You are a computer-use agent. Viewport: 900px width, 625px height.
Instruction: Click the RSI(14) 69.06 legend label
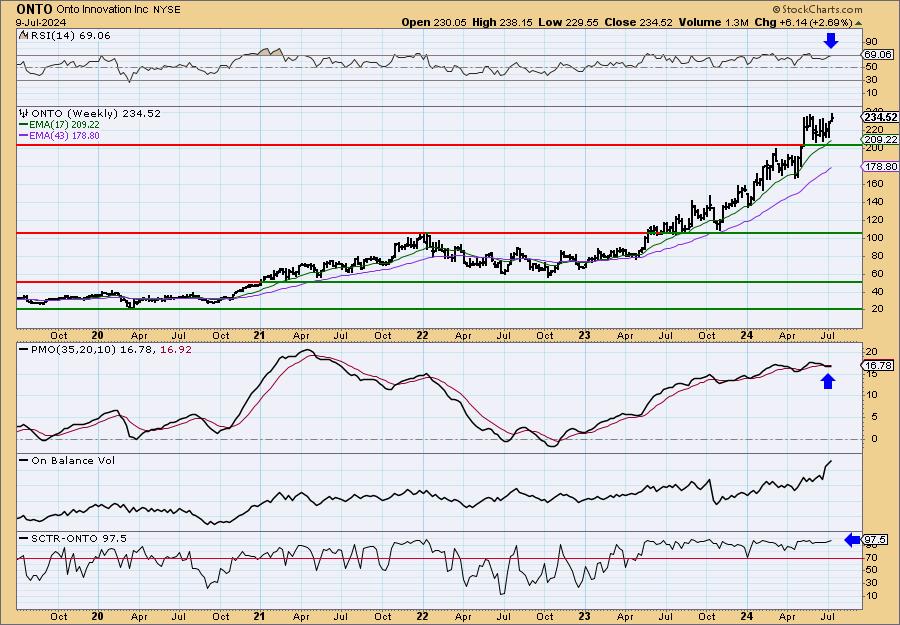[69, 35]
